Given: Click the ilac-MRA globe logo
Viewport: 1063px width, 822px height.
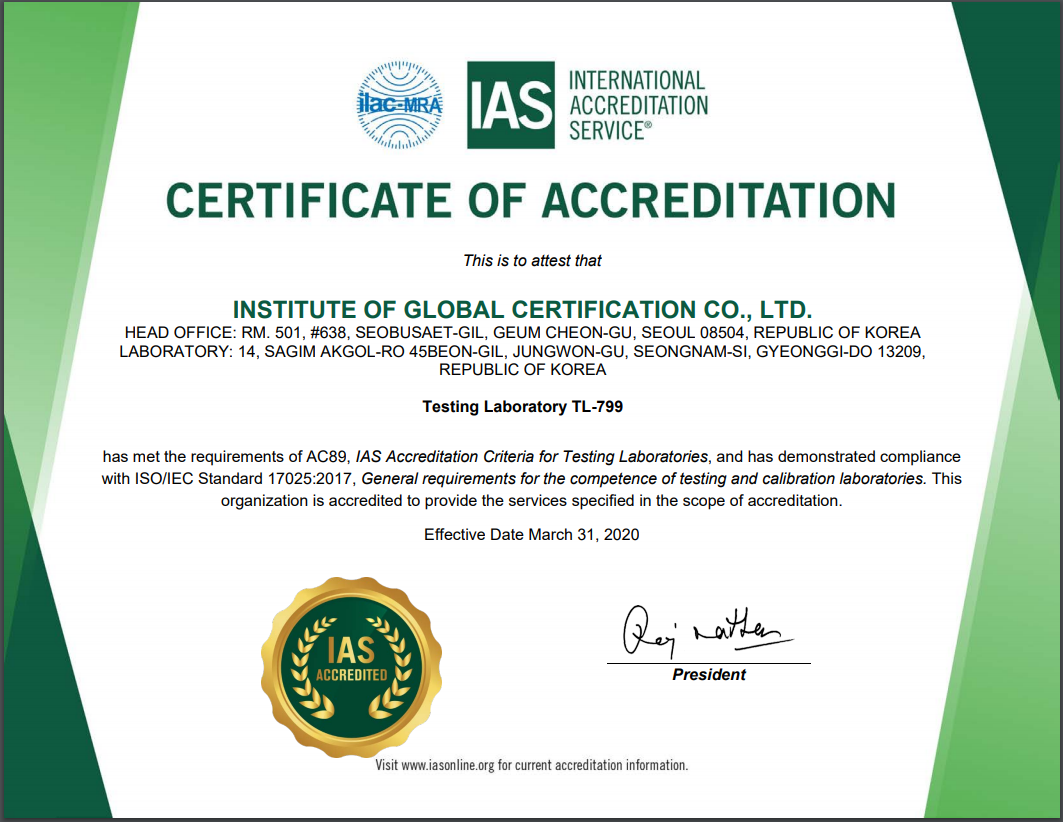Looking at the screenshot, I should point(400,105).
